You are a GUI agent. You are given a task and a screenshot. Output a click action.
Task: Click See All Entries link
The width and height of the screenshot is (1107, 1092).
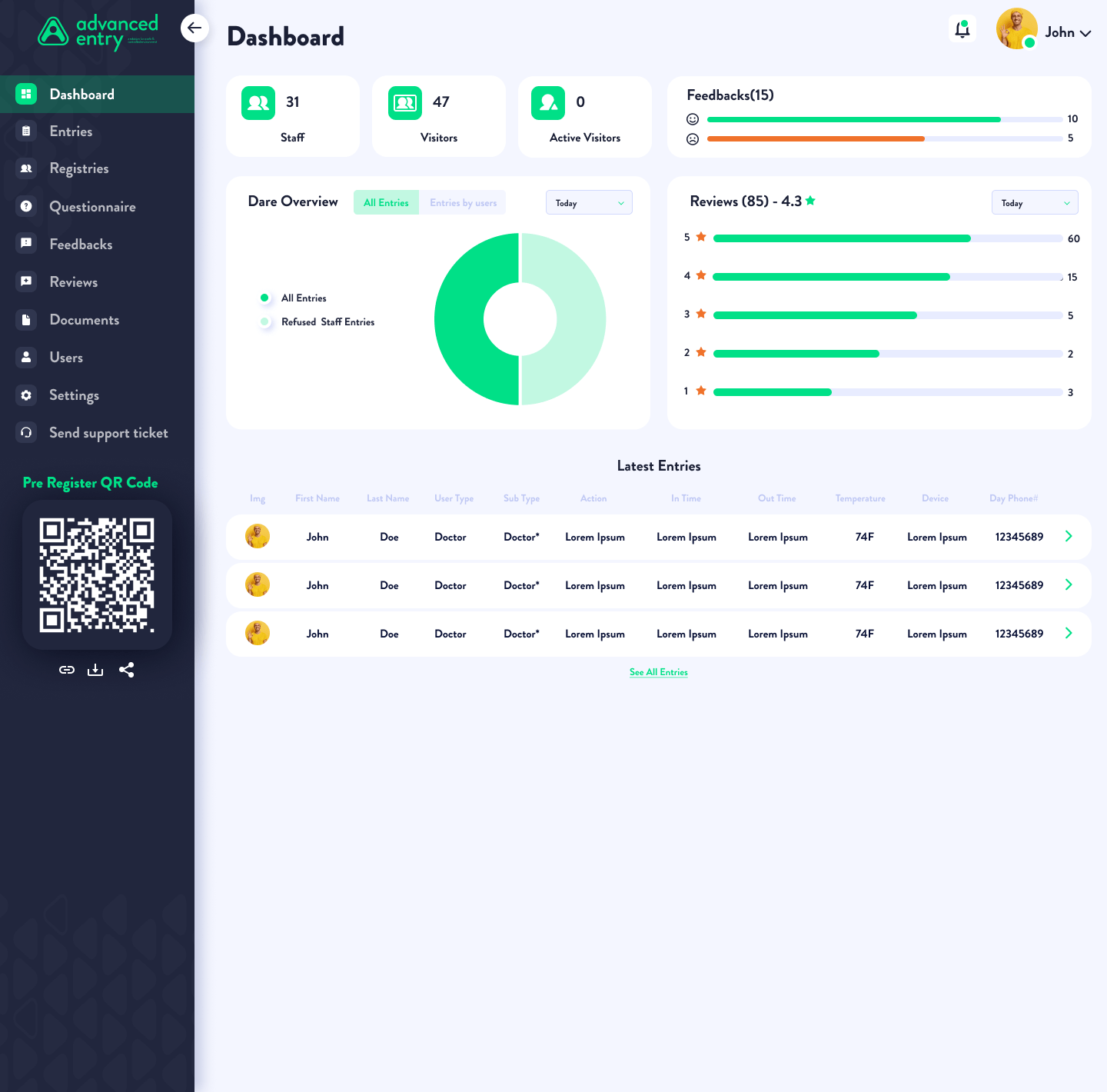point(658,672)
